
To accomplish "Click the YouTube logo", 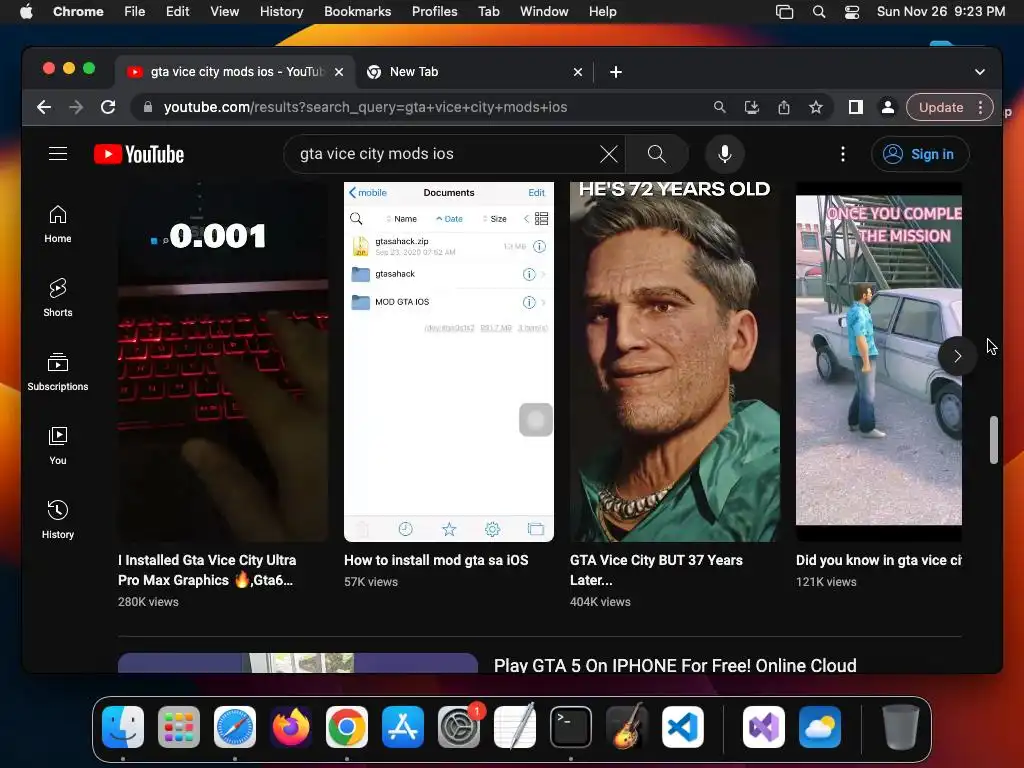I will (139, 154).
